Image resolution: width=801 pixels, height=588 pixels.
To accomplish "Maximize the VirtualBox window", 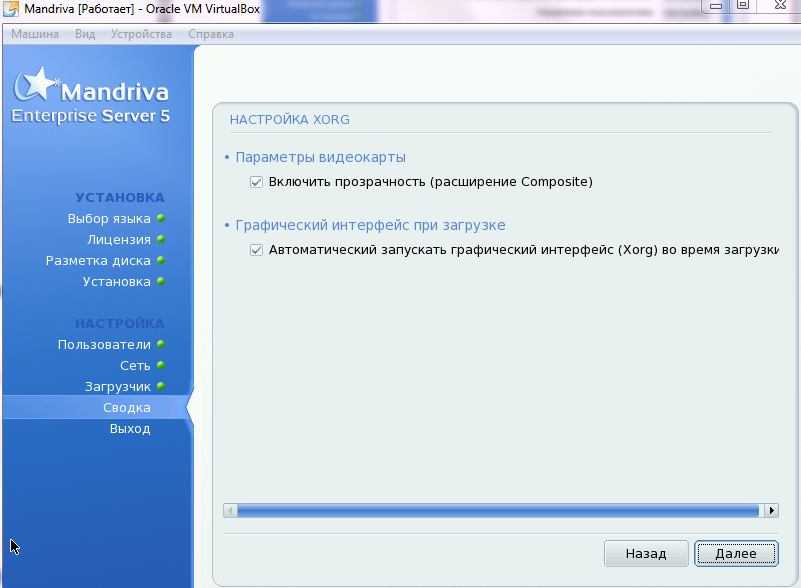I will click(743, 6).
